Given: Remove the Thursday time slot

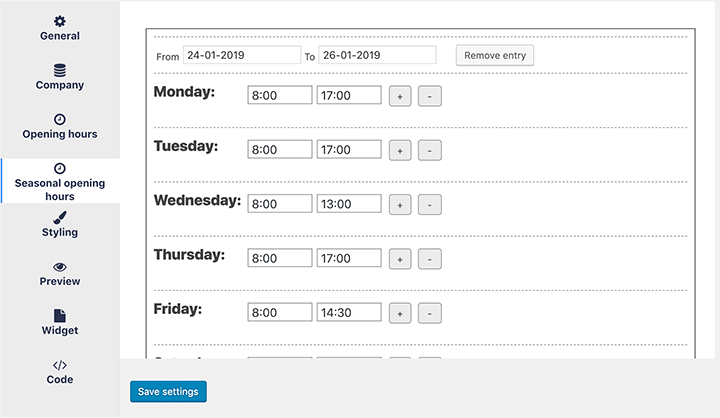Looking at the screenshot, I should (430, 259).
